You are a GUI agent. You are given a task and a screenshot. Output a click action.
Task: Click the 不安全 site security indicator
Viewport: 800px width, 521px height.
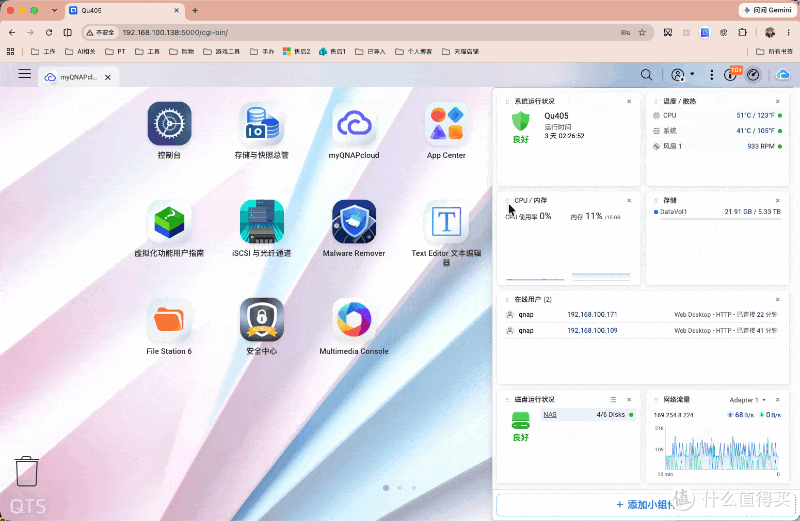click(101, 32)
